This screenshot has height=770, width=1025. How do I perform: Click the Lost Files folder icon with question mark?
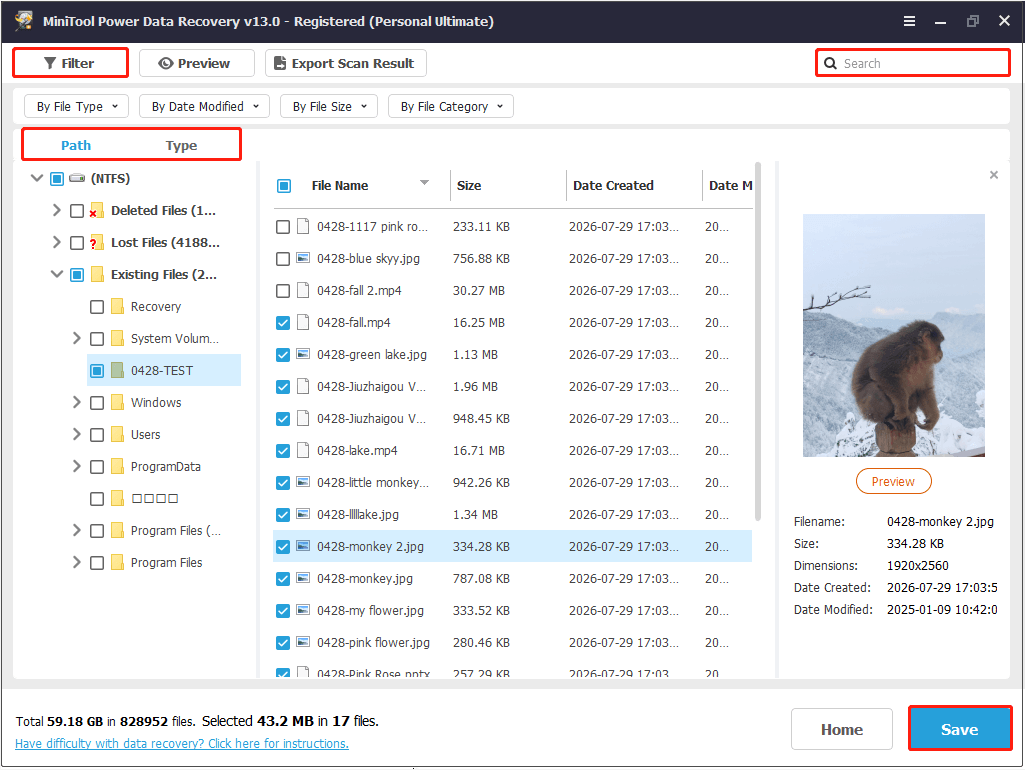97,243
